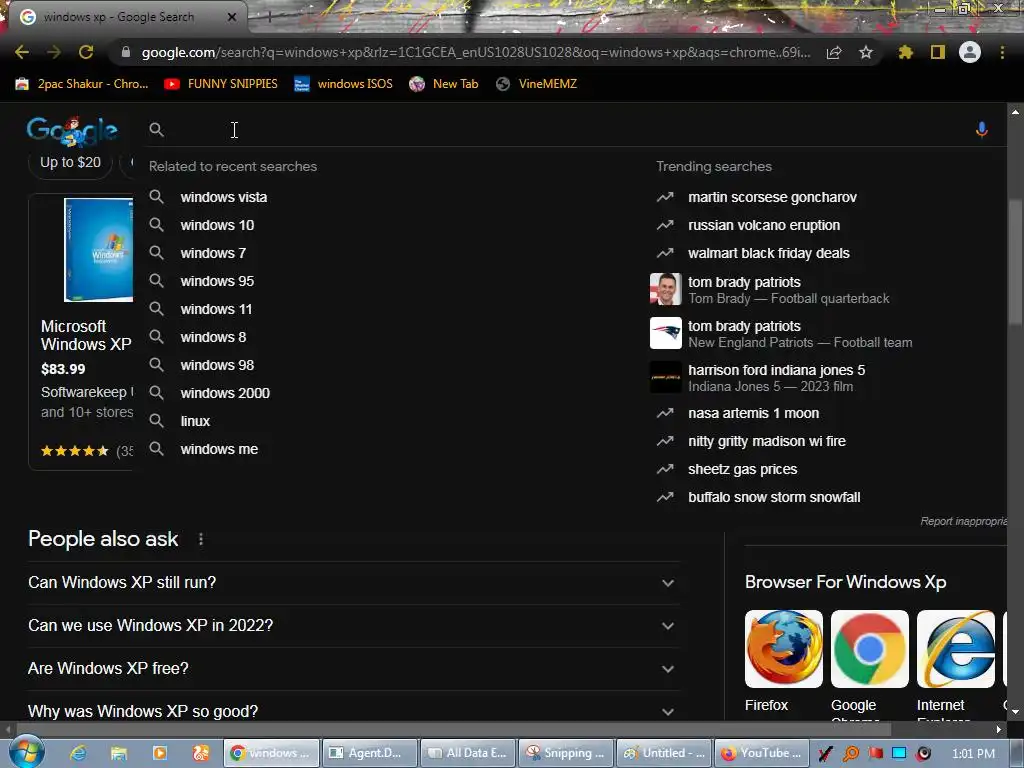The width and height of the screenshot is (1024, 768).
Task: Click Report inappropriate predictions link
Action: click(964, 521)
